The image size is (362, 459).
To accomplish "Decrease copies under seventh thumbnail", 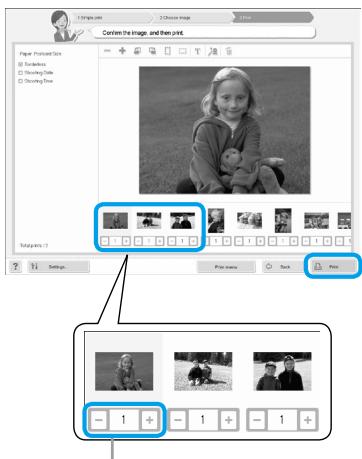I will click(x=306, y=241).
